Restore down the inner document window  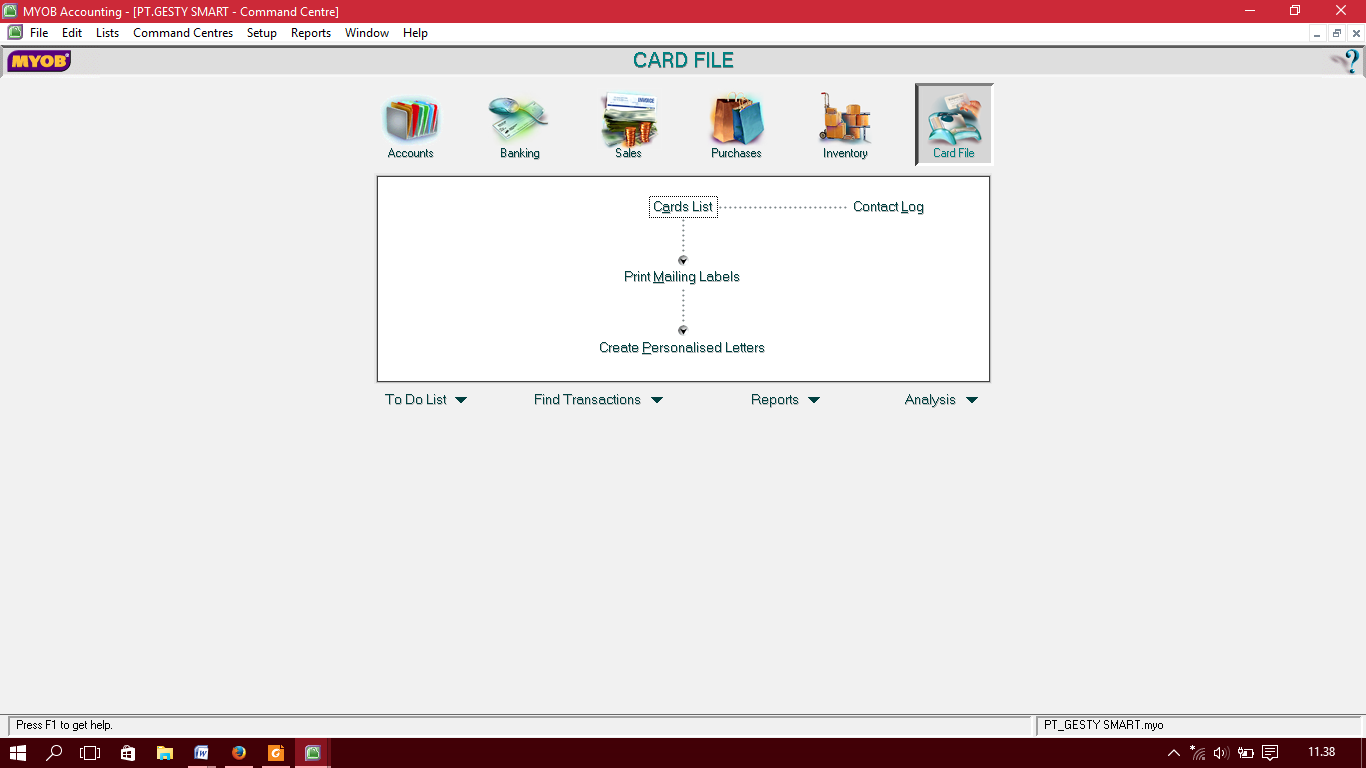click(1337, 33)
